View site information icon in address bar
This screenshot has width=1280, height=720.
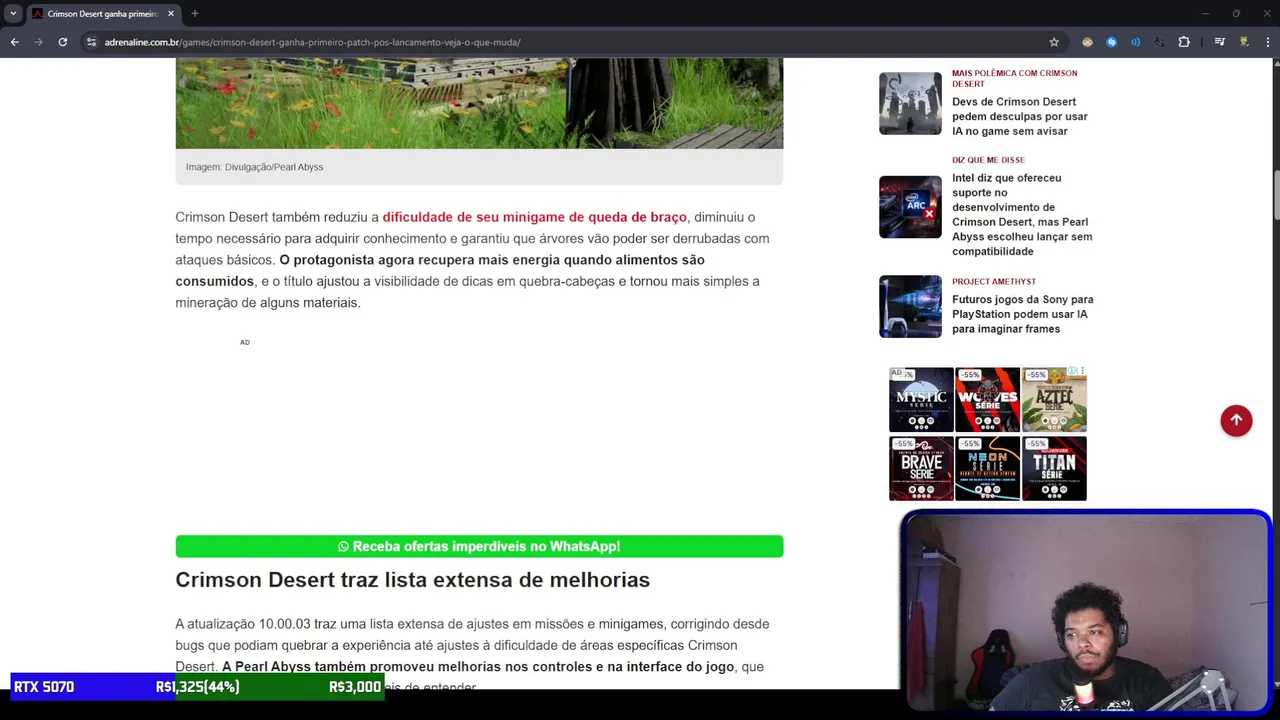tap(91, 42)
